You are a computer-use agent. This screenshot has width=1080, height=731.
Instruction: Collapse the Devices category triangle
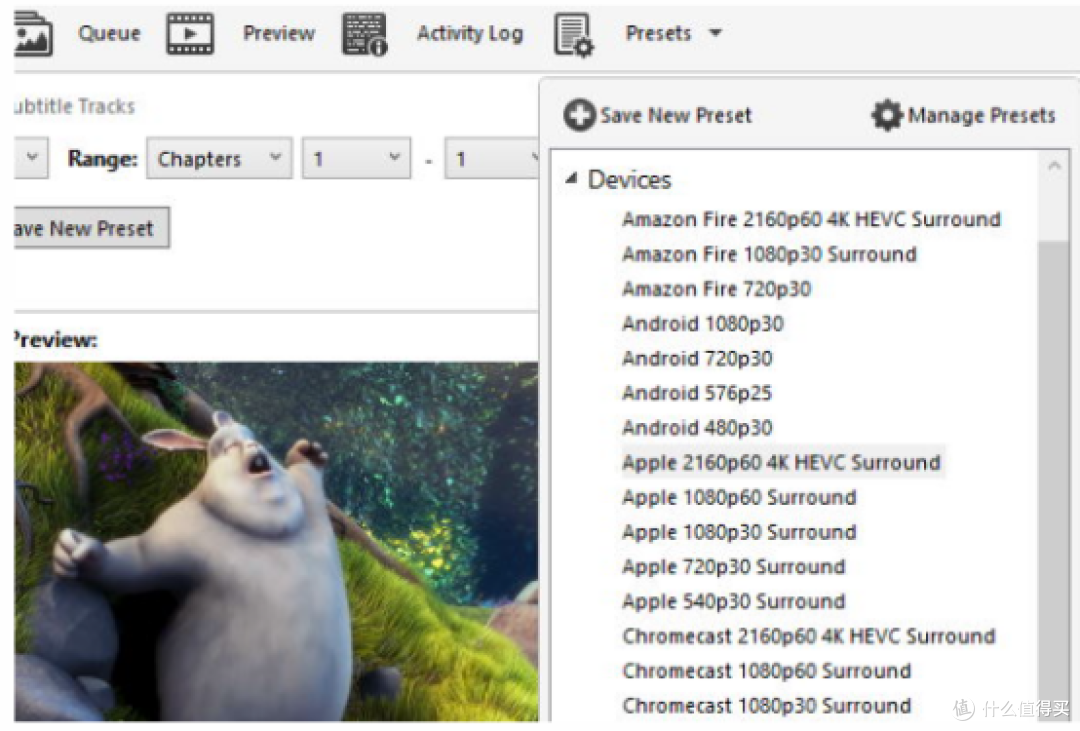click(571, 178)
